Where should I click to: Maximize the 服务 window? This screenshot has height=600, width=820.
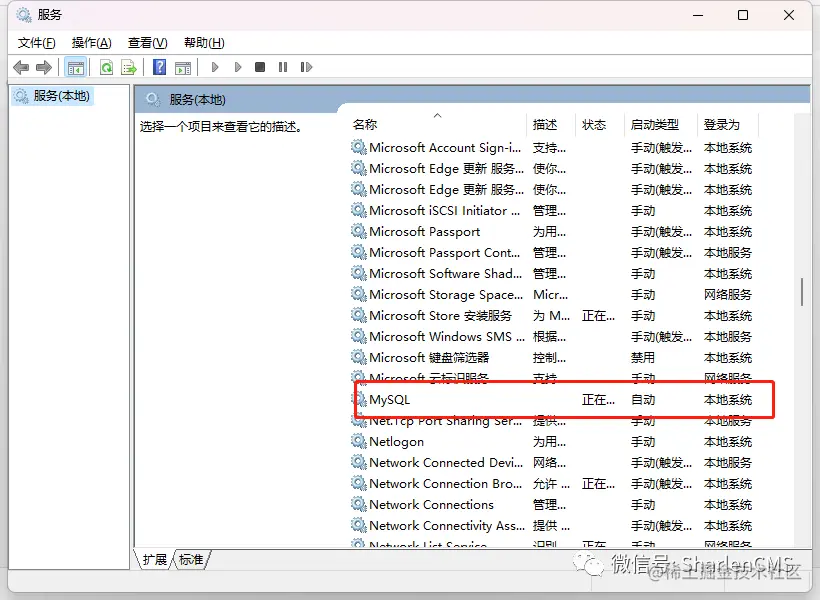(x=743, y=15)
